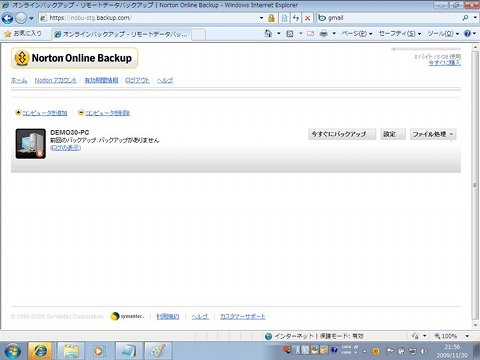Expand the Print options dropdown arrow

click(x=334, y=34)
